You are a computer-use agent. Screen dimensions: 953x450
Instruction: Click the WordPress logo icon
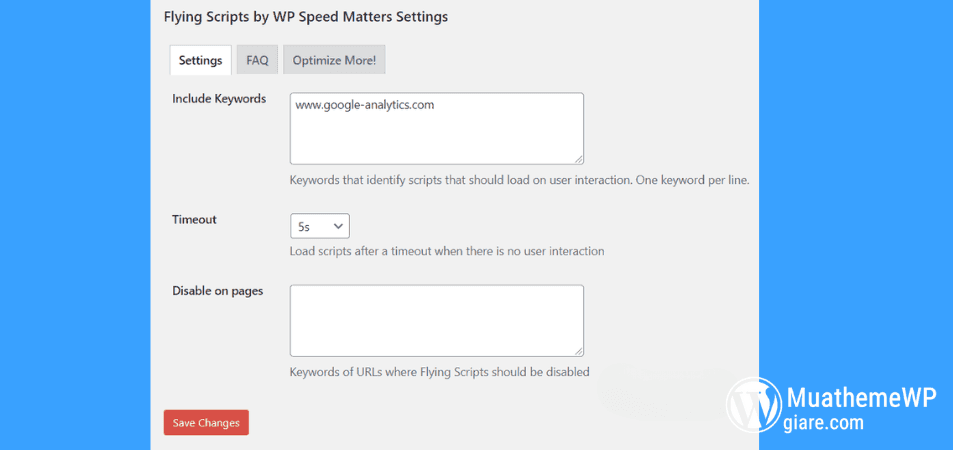tap(753, 404)
